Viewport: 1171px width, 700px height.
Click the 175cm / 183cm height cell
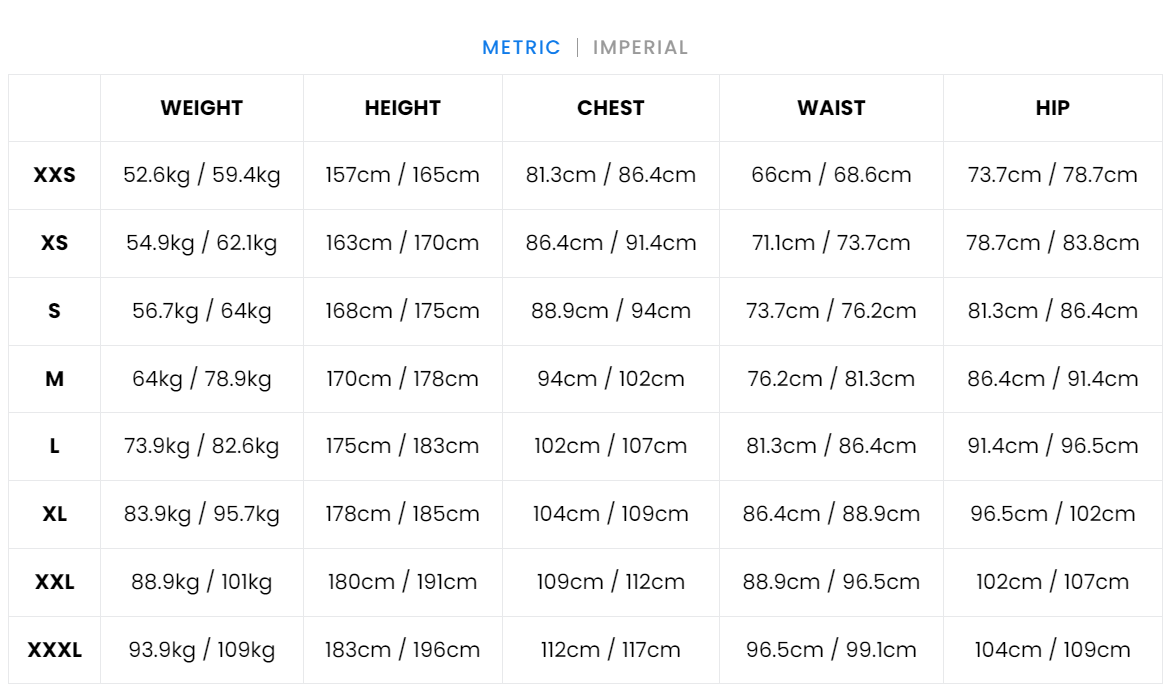(x=403, y=446)
